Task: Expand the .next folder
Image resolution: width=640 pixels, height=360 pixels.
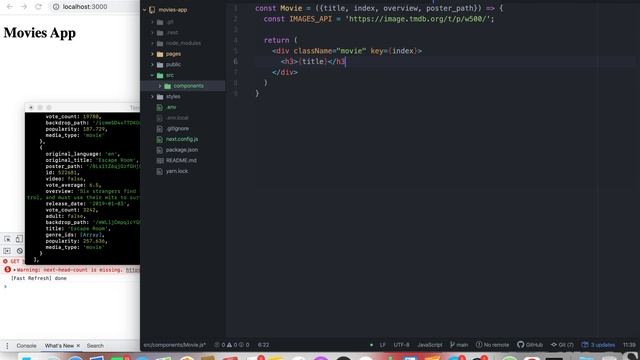Action: (152, 33)
